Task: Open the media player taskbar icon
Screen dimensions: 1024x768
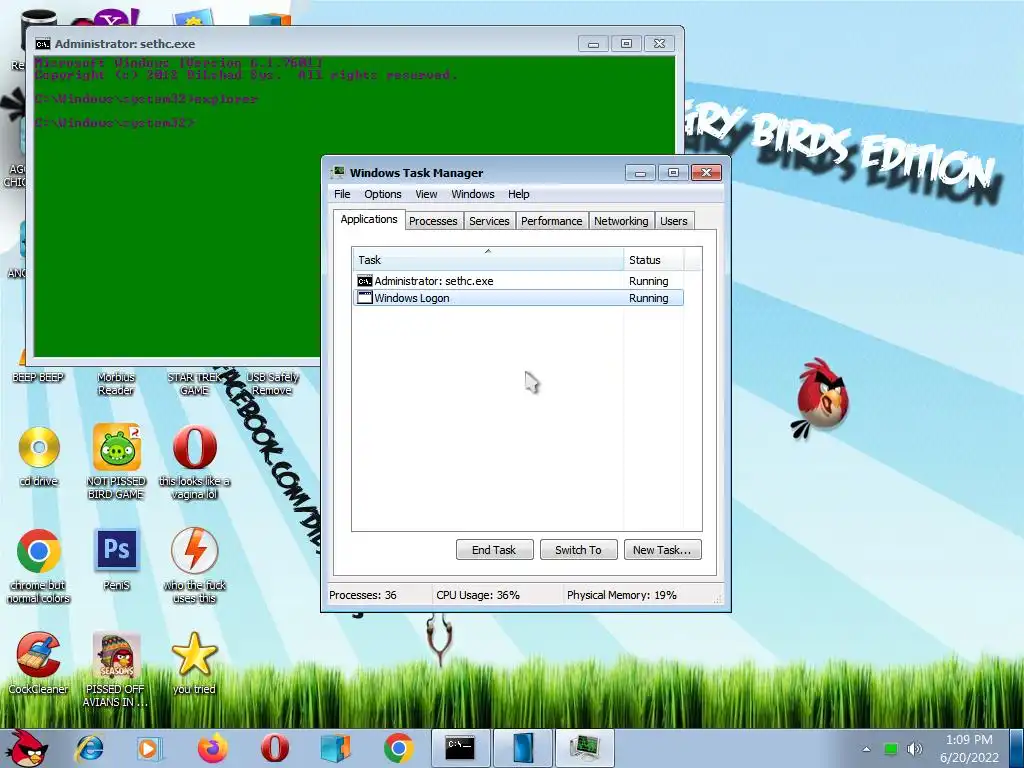Action: point(149,748)
